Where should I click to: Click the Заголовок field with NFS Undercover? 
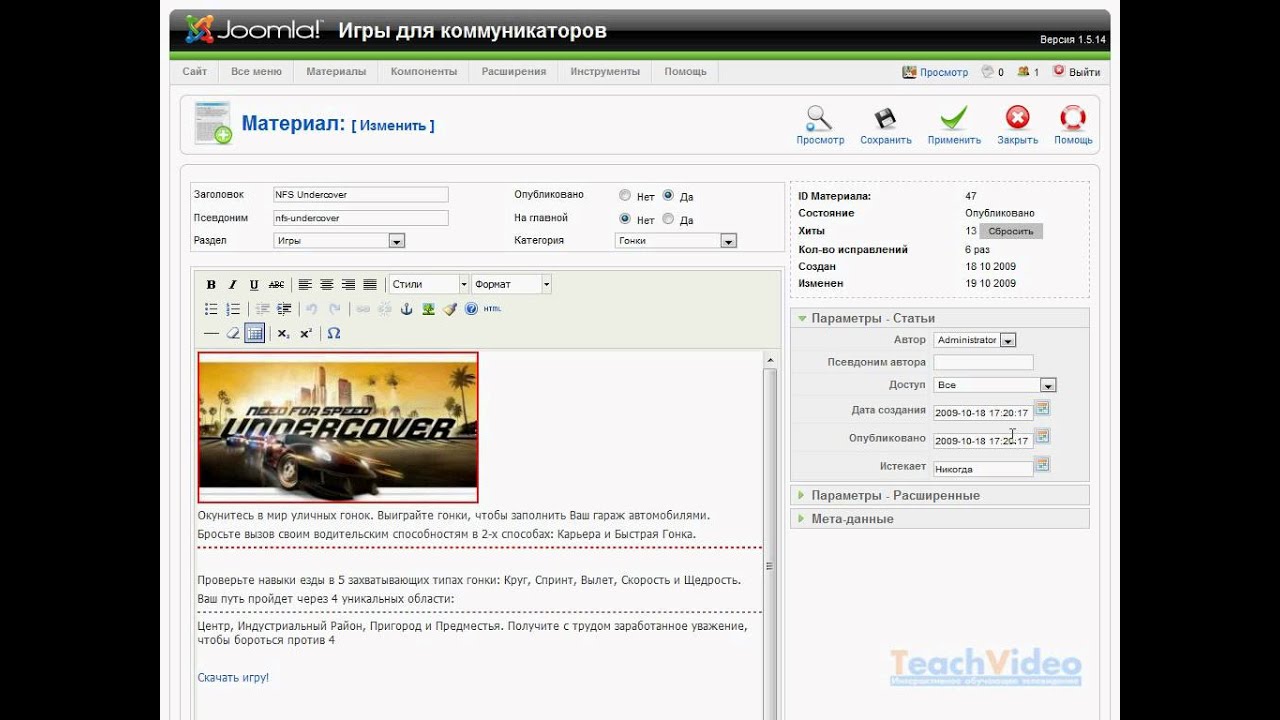tap(361, 195)
